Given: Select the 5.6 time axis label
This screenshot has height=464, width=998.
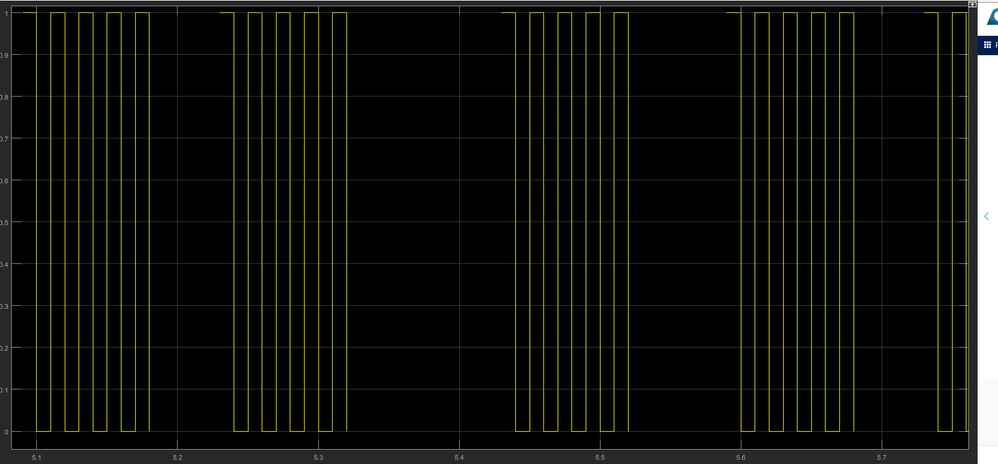Looking at the screenshot, I should tap(741, 457).
